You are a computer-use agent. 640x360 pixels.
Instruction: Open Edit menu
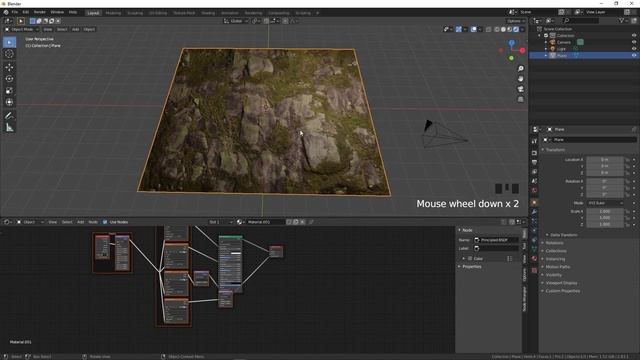26,12
